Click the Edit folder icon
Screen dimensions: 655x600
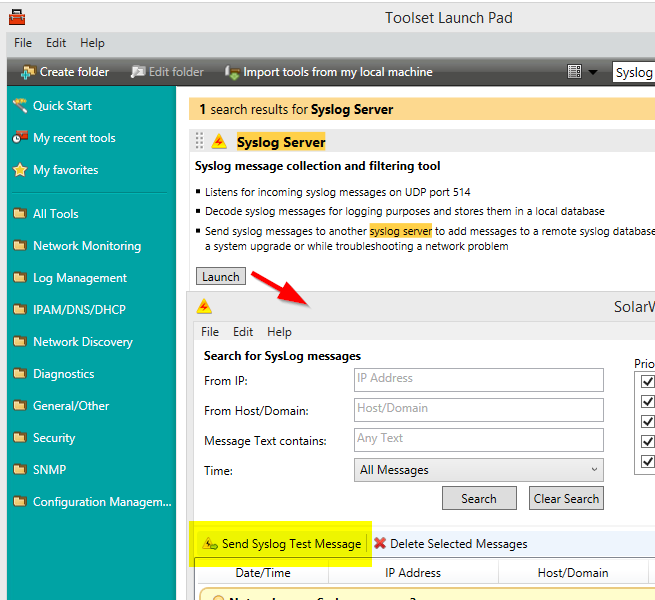137,72
